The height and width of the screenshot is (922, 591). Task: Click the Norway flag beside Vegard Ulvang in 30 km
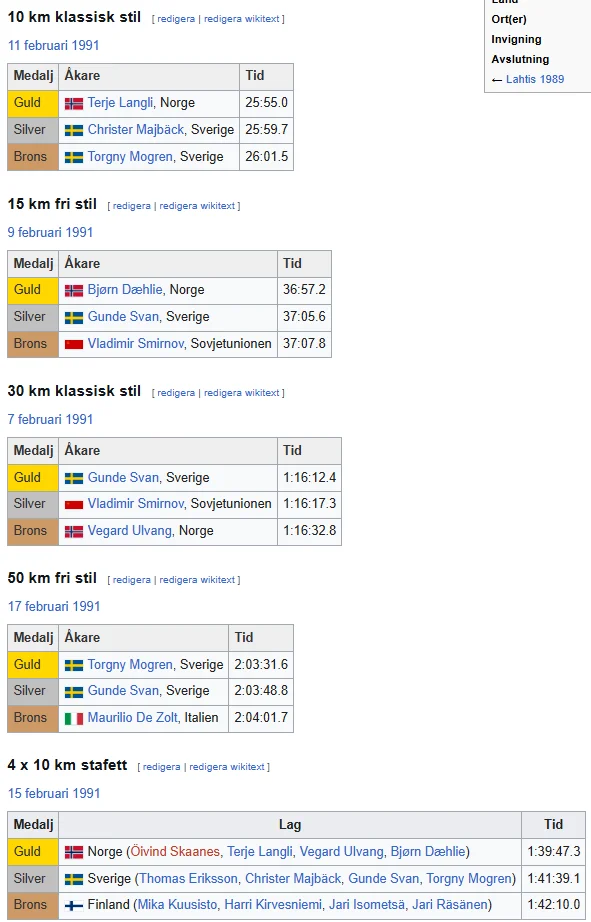[74, 532]
